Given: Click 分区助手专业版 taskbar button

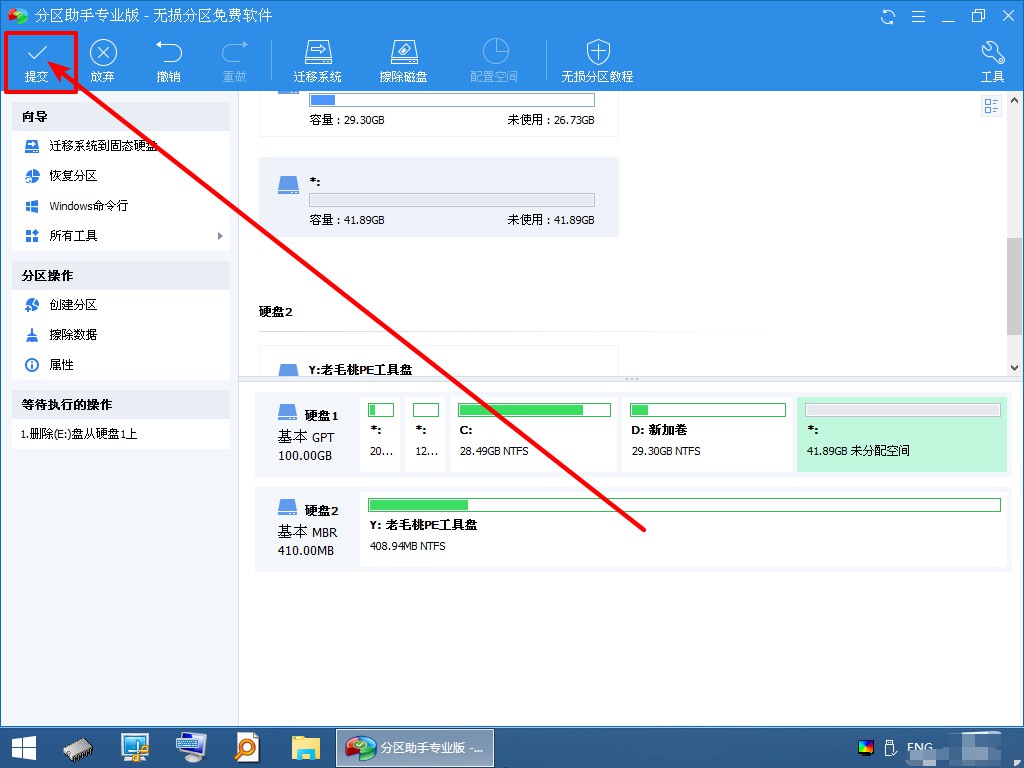Looking at the screenshot, I should pos(415,748).
